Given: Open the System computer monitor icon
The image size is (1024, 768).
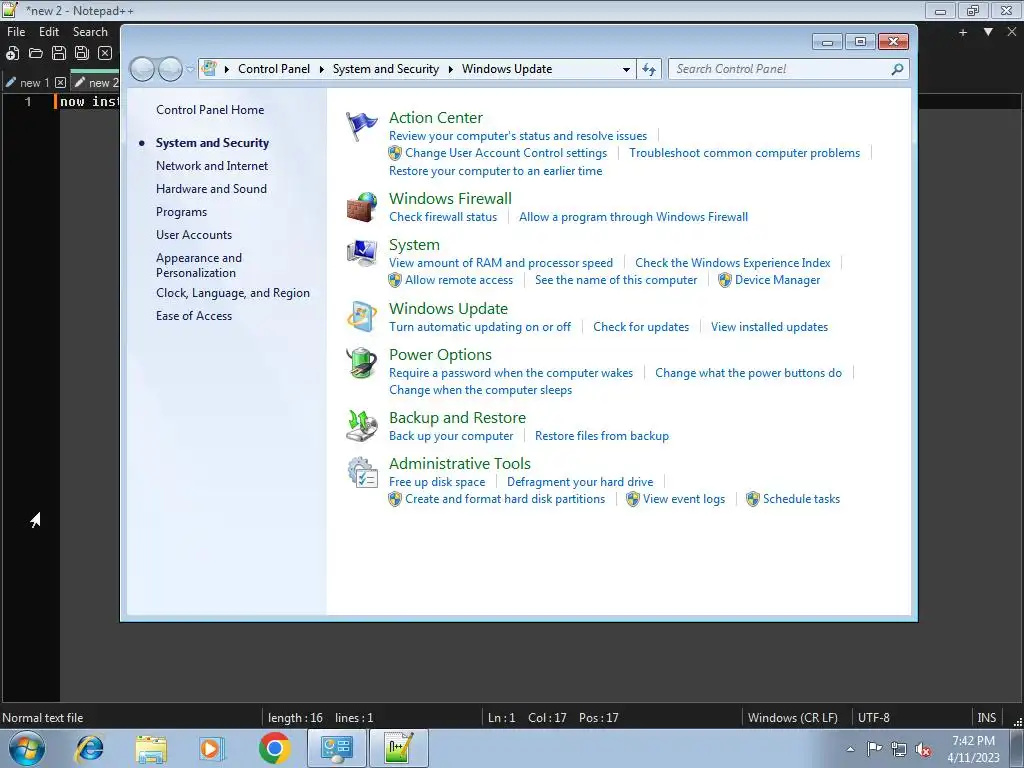Looking at the screenshot, I should point(361,253).
